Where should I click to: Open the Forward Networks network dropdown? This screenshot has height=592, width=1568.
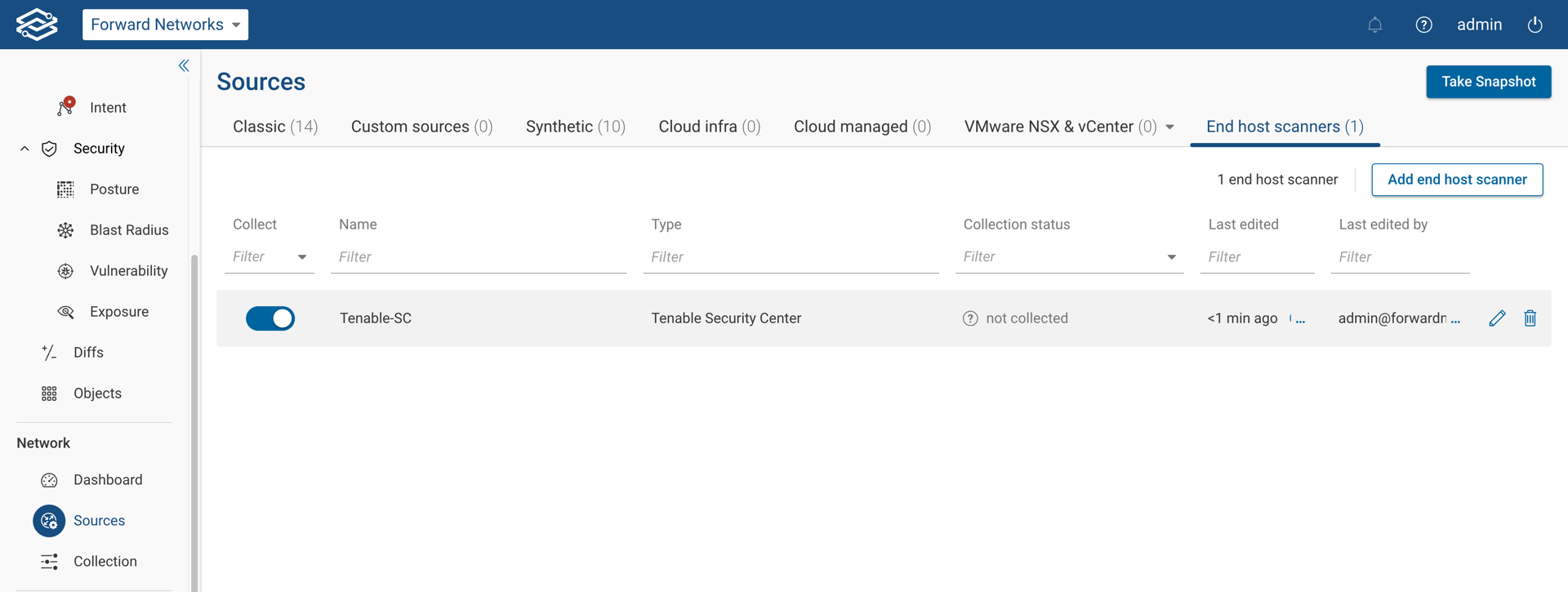165,24
